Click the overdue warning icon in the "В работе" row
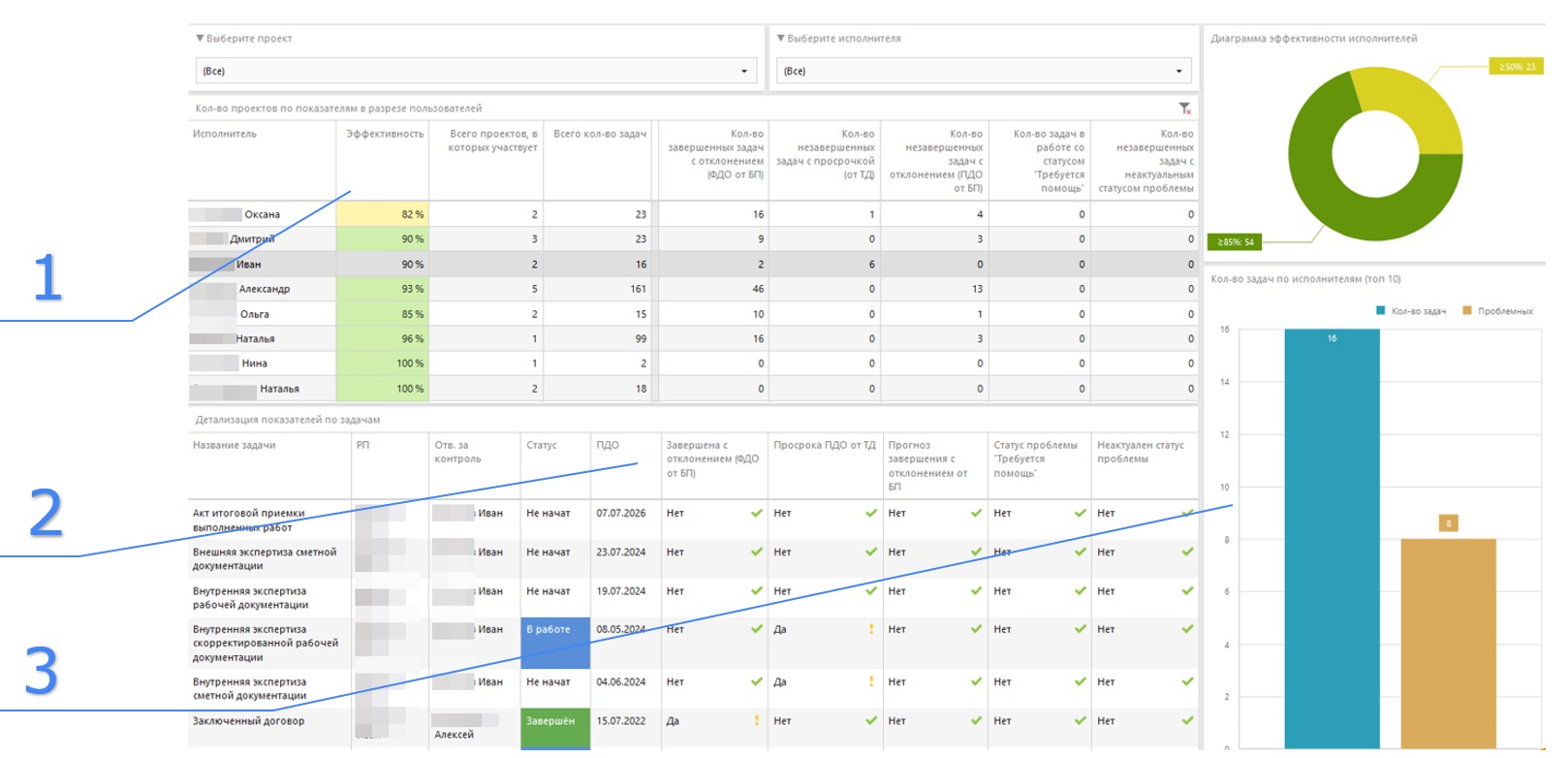Viewport: 1568px width, 758px height. click(871, 629)
